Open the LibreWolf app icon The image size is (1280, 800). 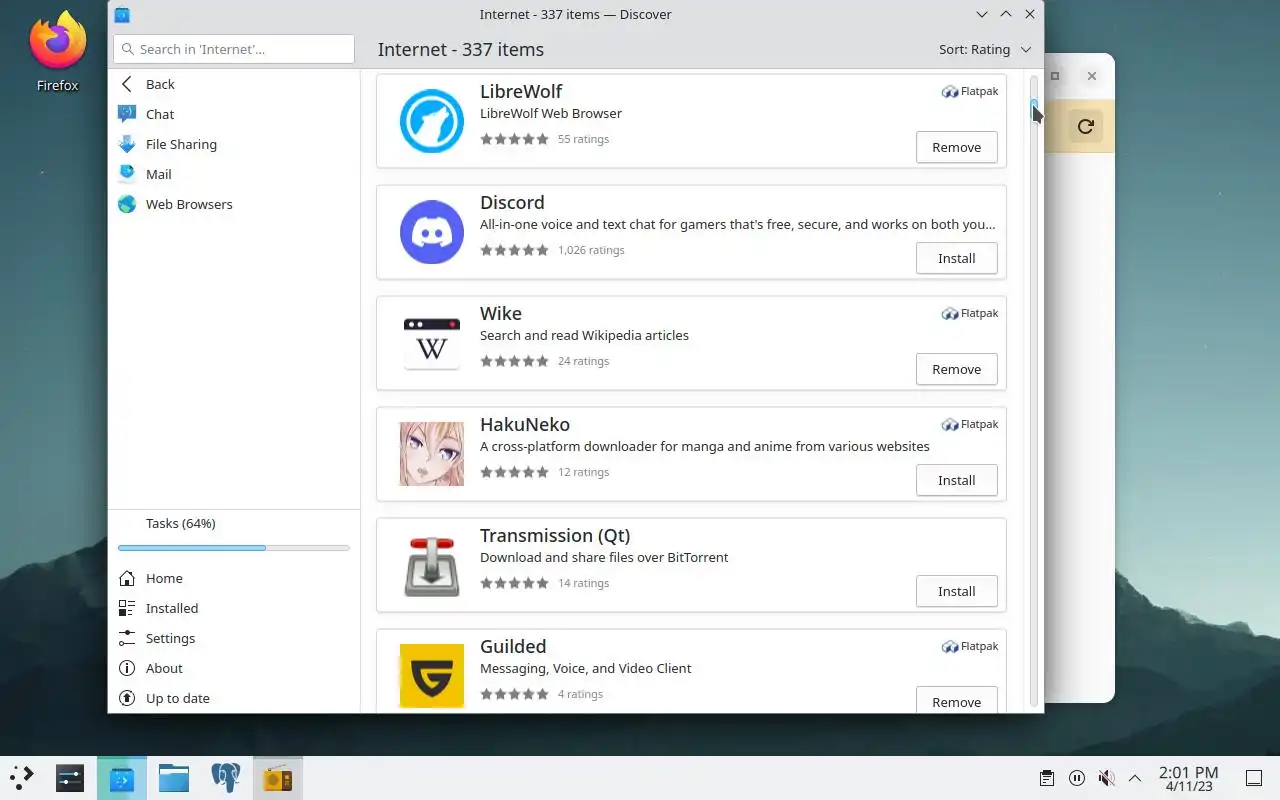pyautogui.click(x=432, y=121)
